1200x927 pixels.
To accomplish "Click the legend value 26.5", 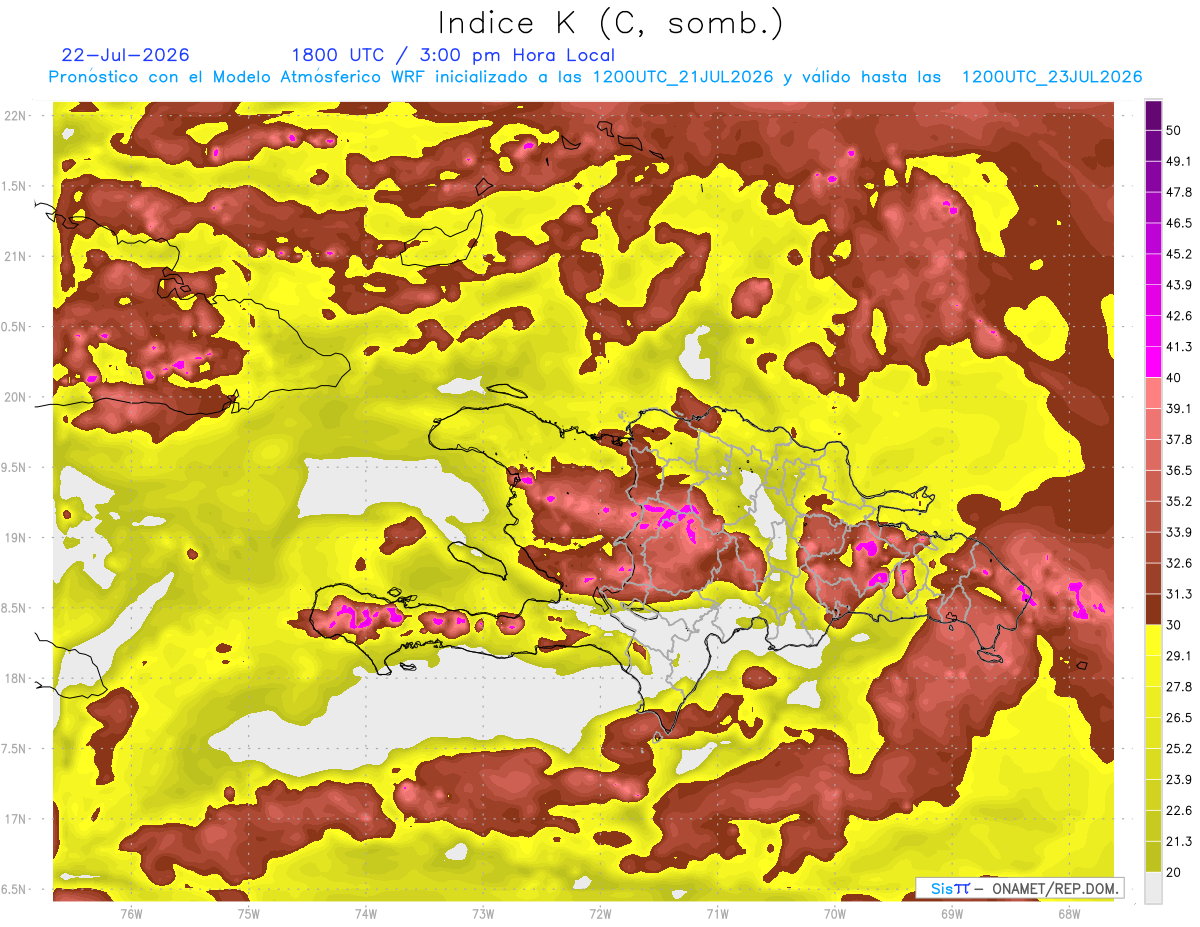I will (x=1178, y=717).
